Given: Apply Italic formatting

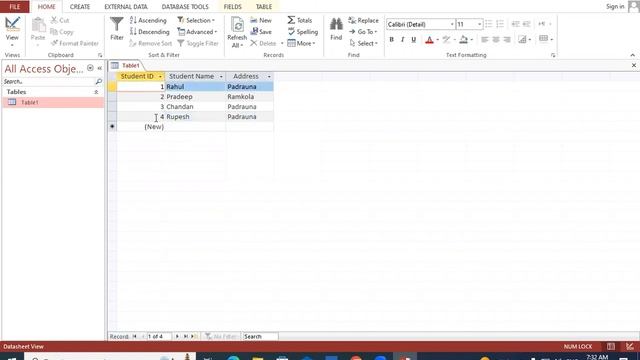Looking at the screenshot, I should [x=402, y=40].
